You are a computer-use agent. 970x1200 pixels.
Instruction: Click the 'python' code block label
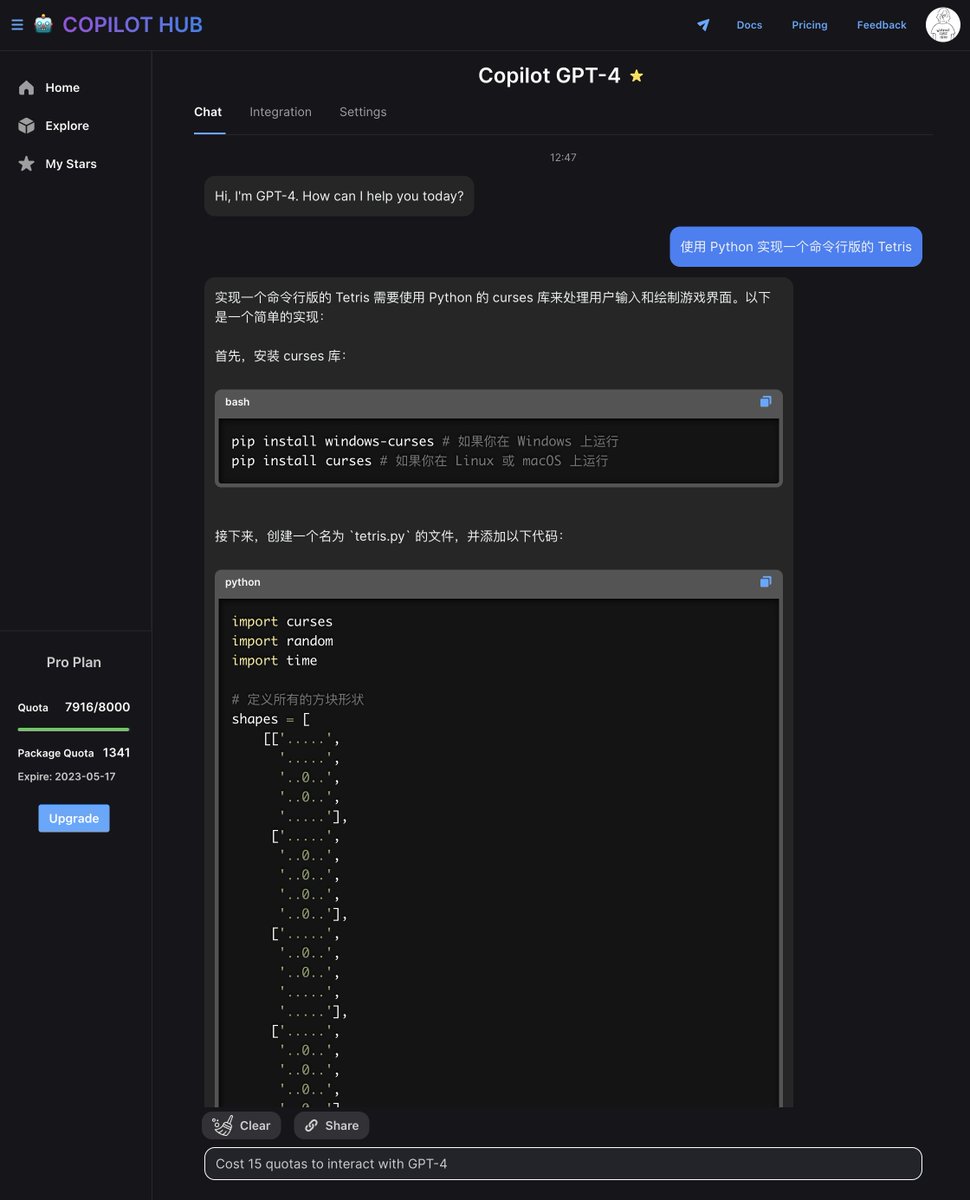(242, 582)
